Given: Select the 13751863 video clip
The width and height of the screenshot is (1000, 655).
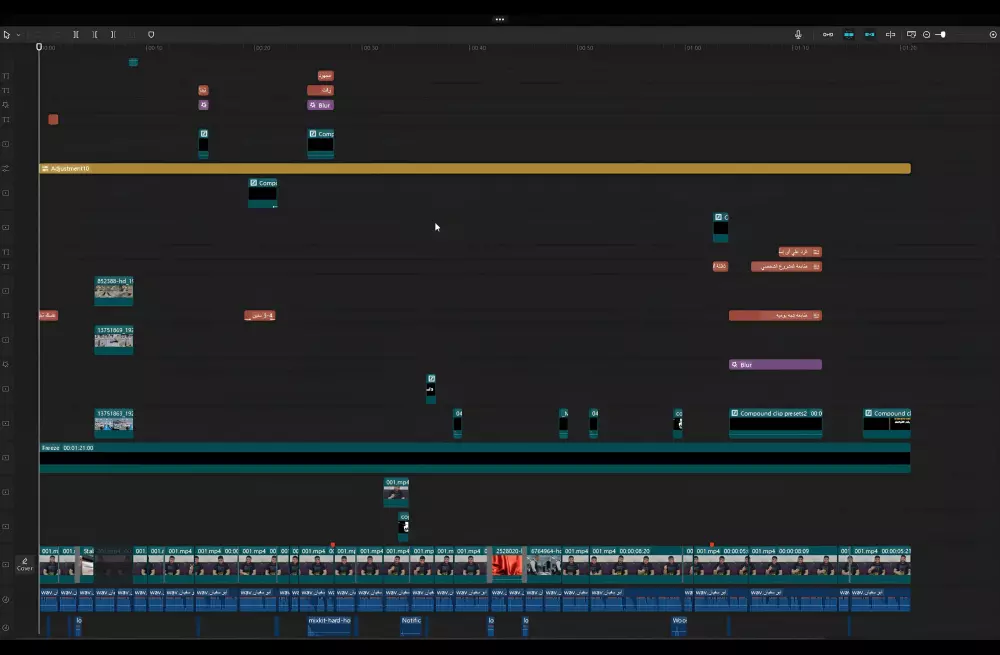Looking at the screenshot, I should coord(114,423).
